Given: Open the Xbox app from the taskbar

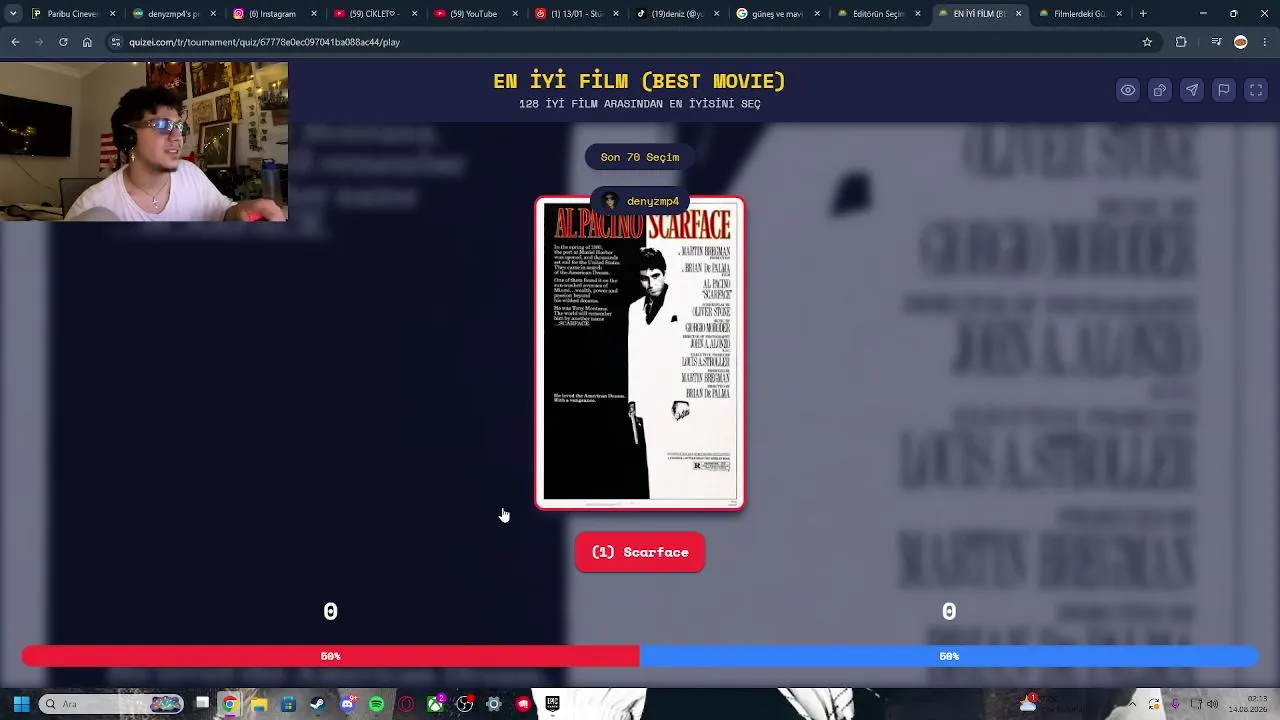Looking at the screenshot, I should click(435, 704).
